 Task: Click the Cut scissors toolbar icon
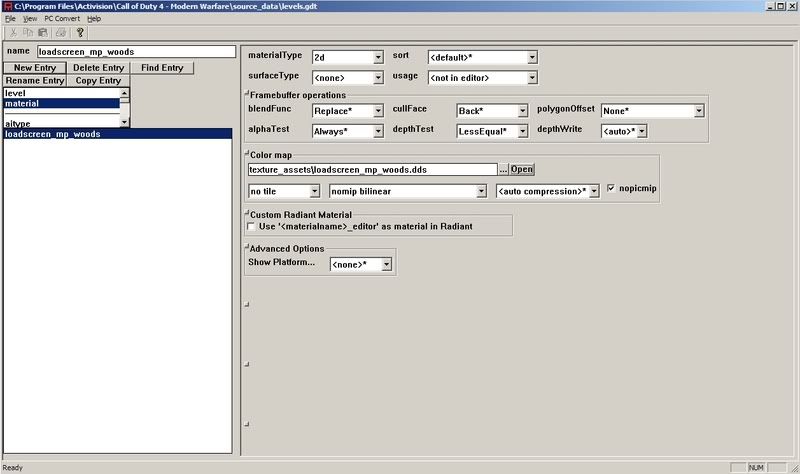pos(13,32)
